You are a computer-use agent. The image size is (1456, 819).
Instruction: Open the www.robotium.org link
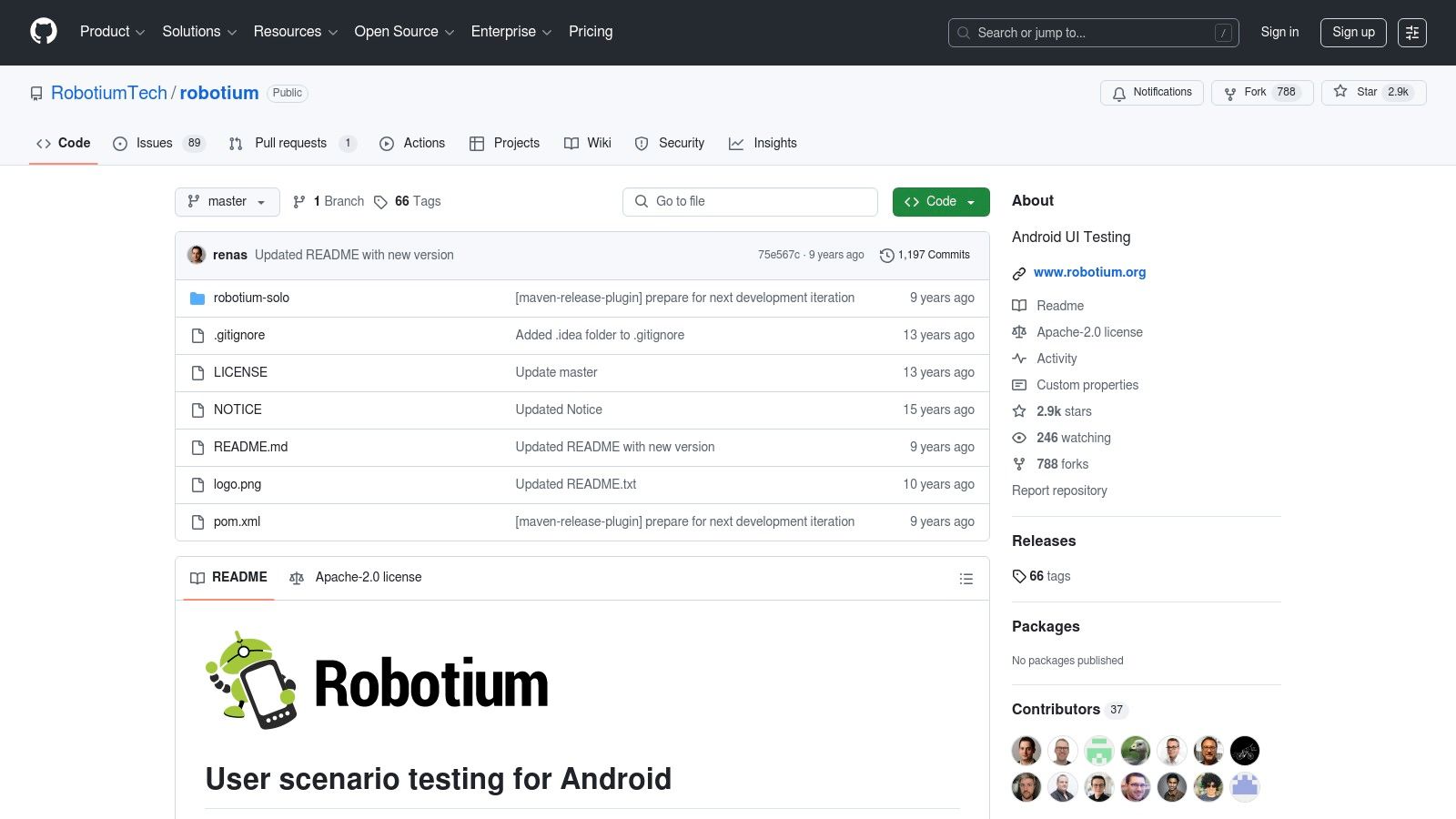(x=1089, y=273)
